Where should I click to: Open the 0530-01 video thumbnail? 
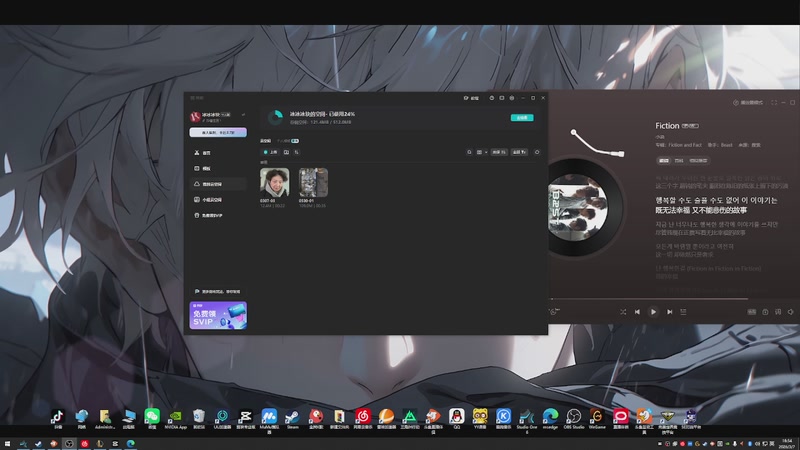[x=313, y=183]
